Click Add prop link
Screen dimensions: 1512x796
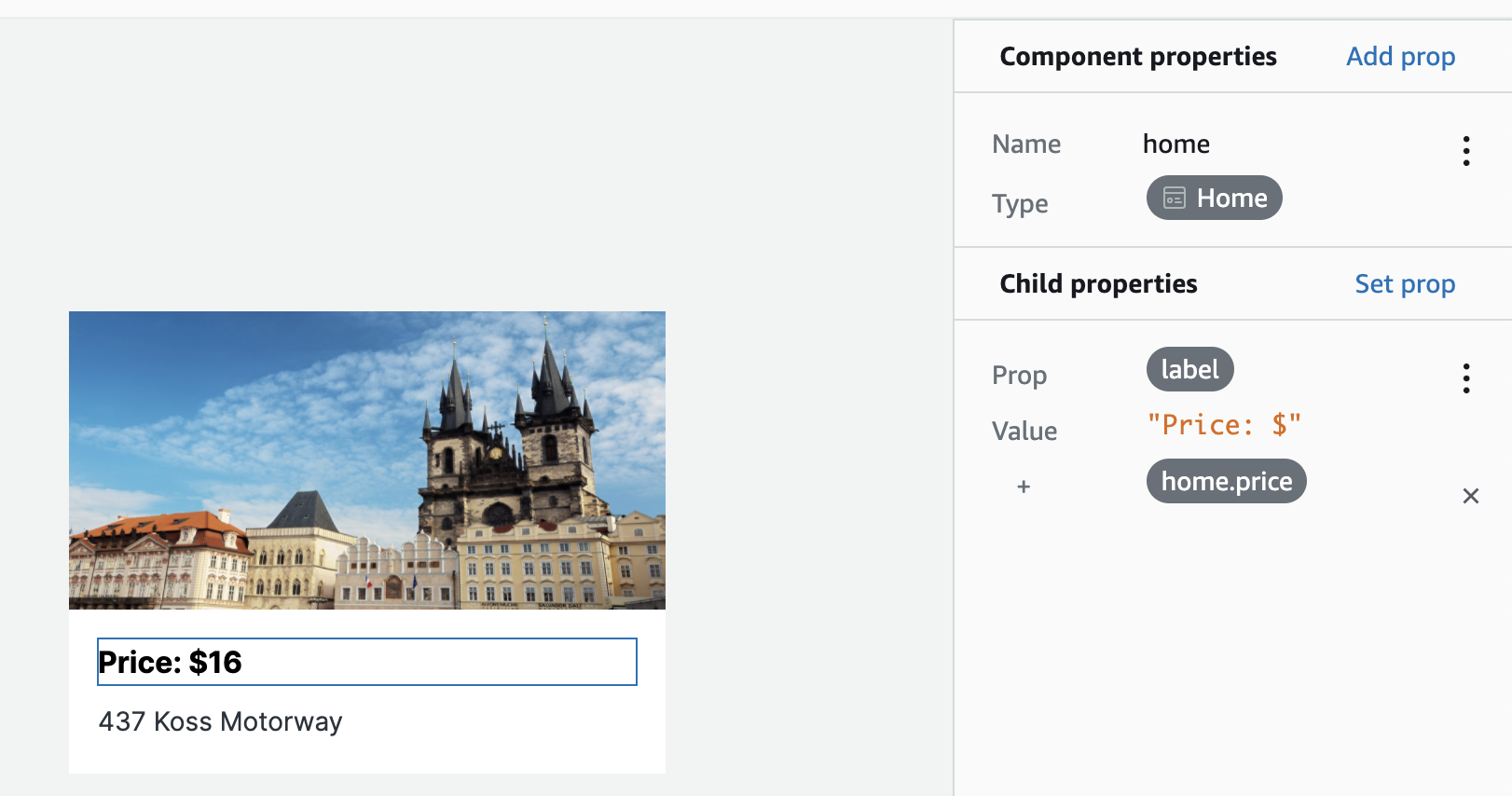[x=1400, y=56]
